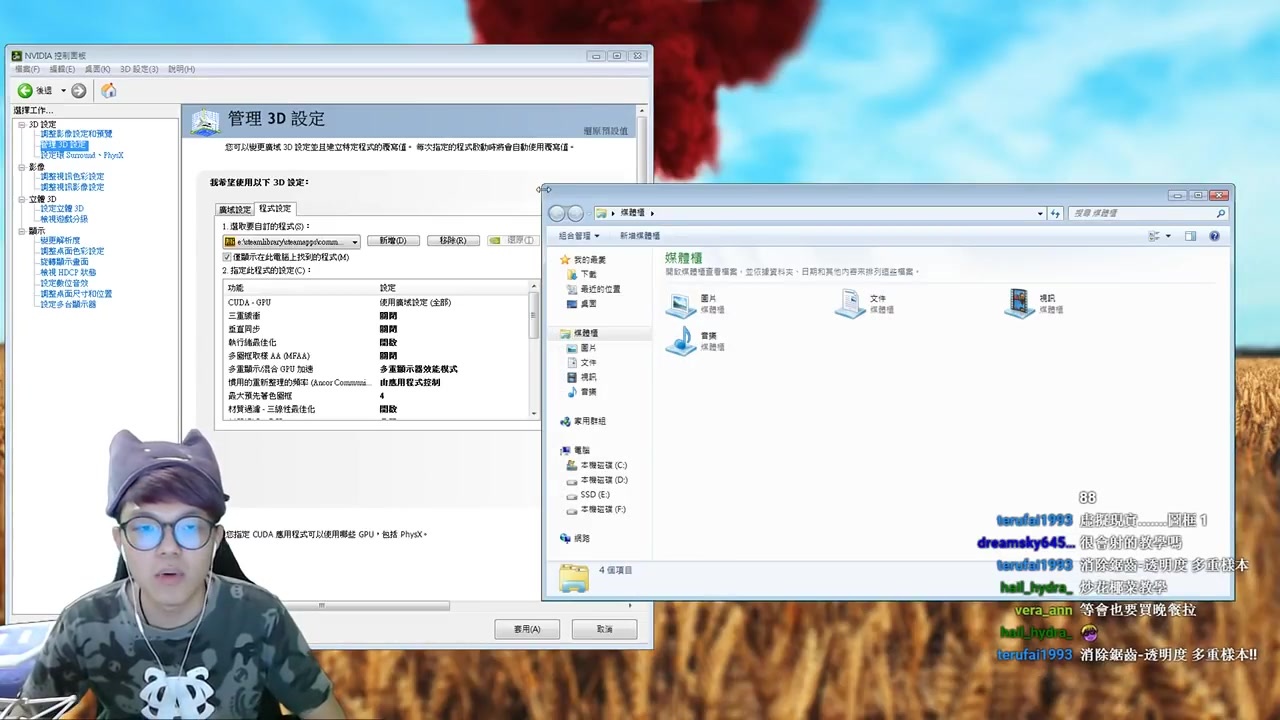Select CUDA - GPU setting row
This screenshot has width=1280, height=720.
tap(376, 302)
